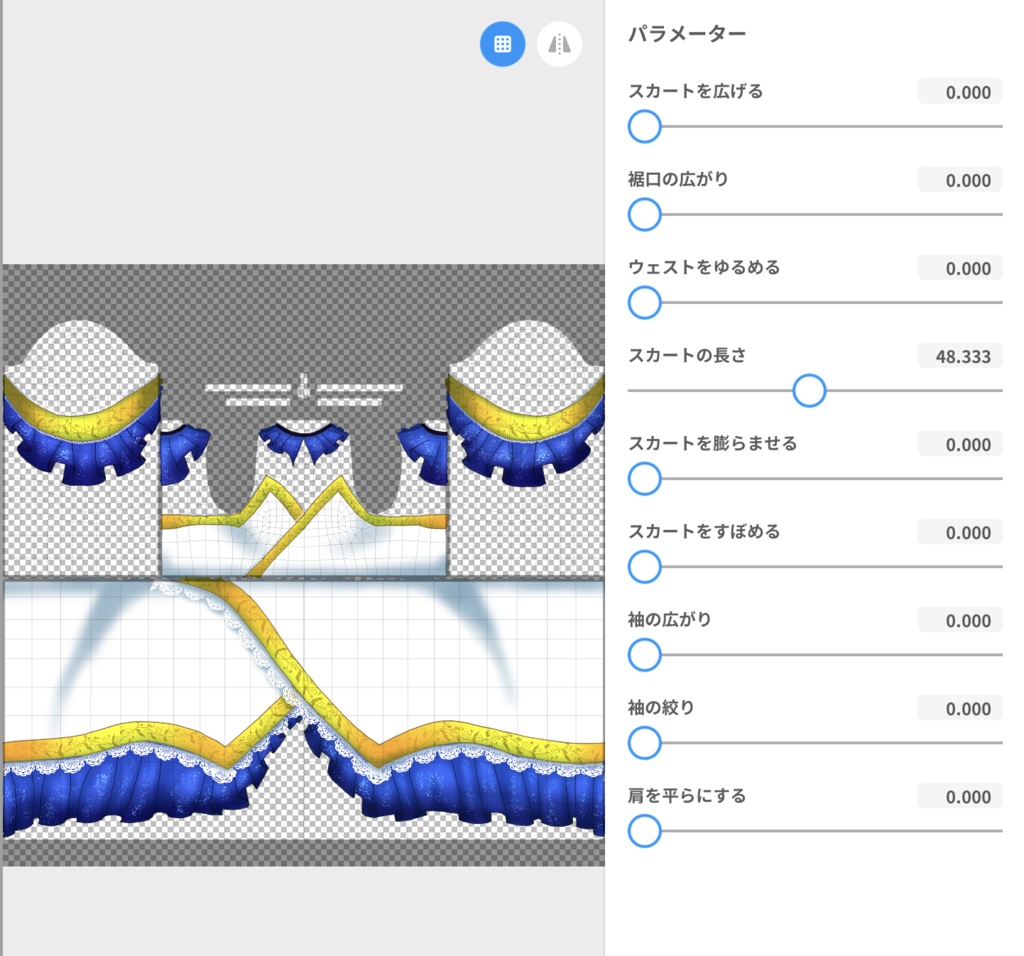Click the スカートを膨らませる slider handle
This screenshot has height=956, width=1024.
coord(645,479)
